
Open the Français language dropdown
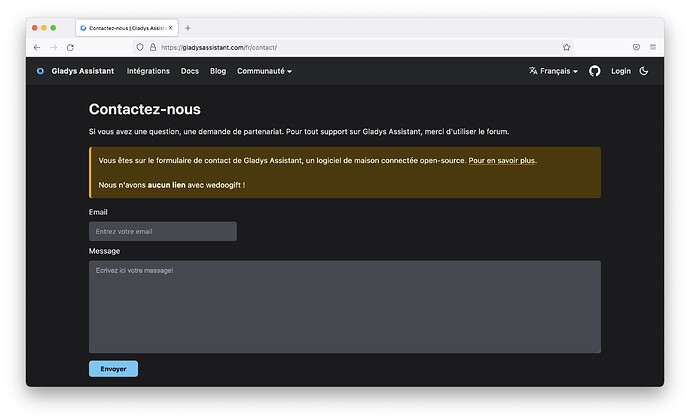click(553, 71)
